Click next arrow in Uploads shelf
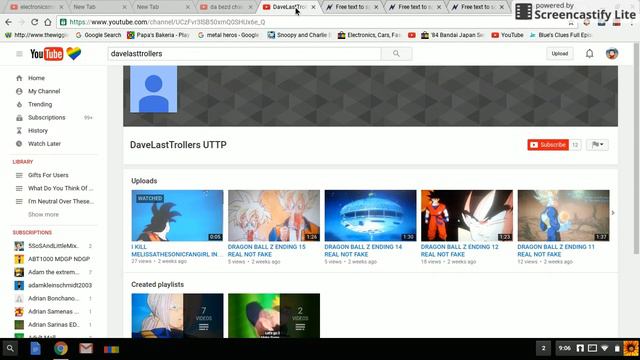 (613, 213)
